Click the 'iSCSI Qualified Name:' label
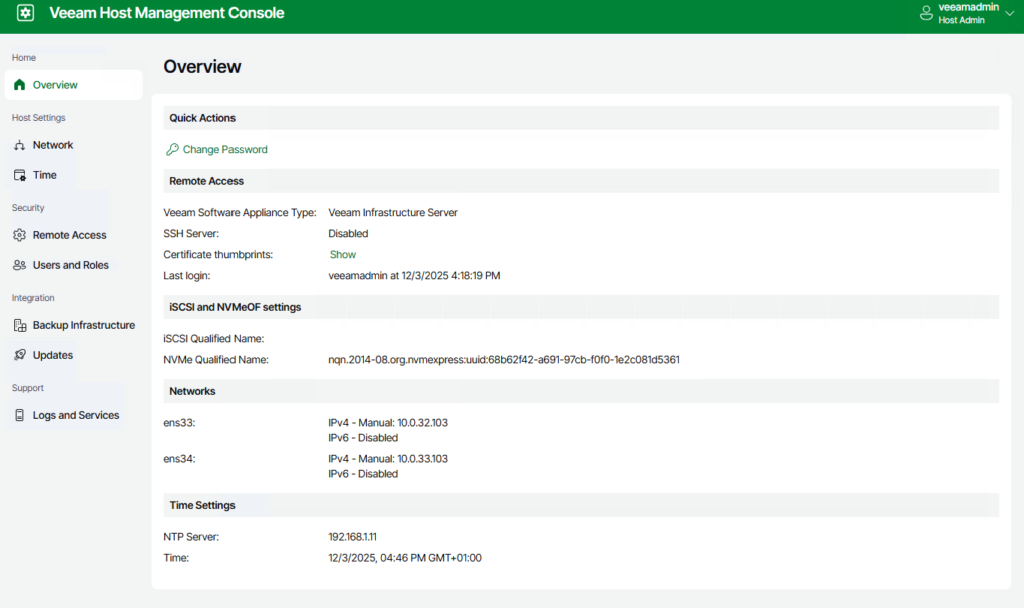The image size is (1024, 608). click(214, 339)
